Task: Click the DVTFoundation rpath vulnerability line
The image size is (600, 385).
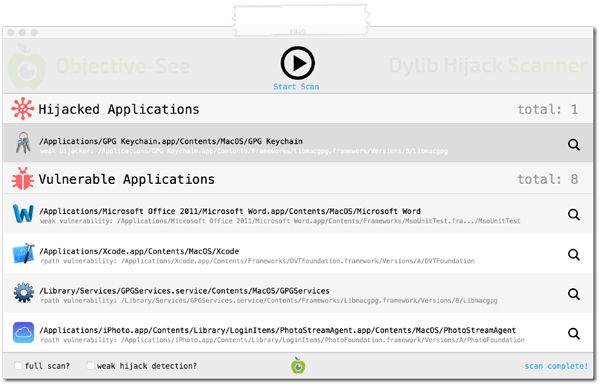Action: pyautogui.click(x=257, y=261)
